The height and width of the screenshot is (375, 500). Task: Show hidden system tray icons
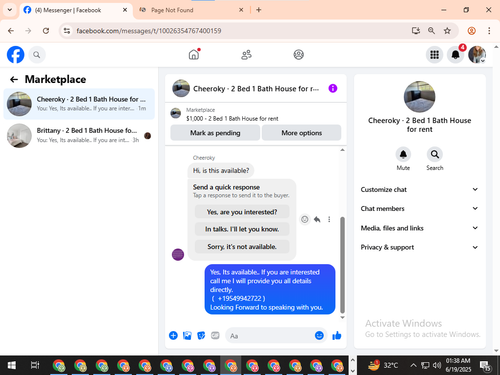[413, 365]
